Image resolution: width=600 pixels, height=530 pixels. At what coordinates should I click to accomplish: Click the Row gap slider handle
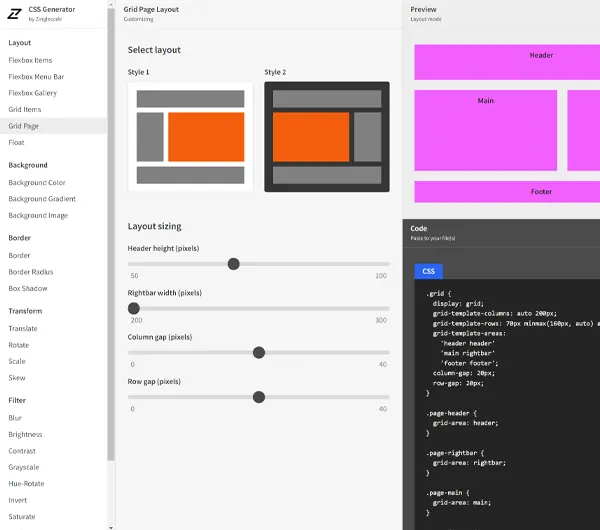259,397
